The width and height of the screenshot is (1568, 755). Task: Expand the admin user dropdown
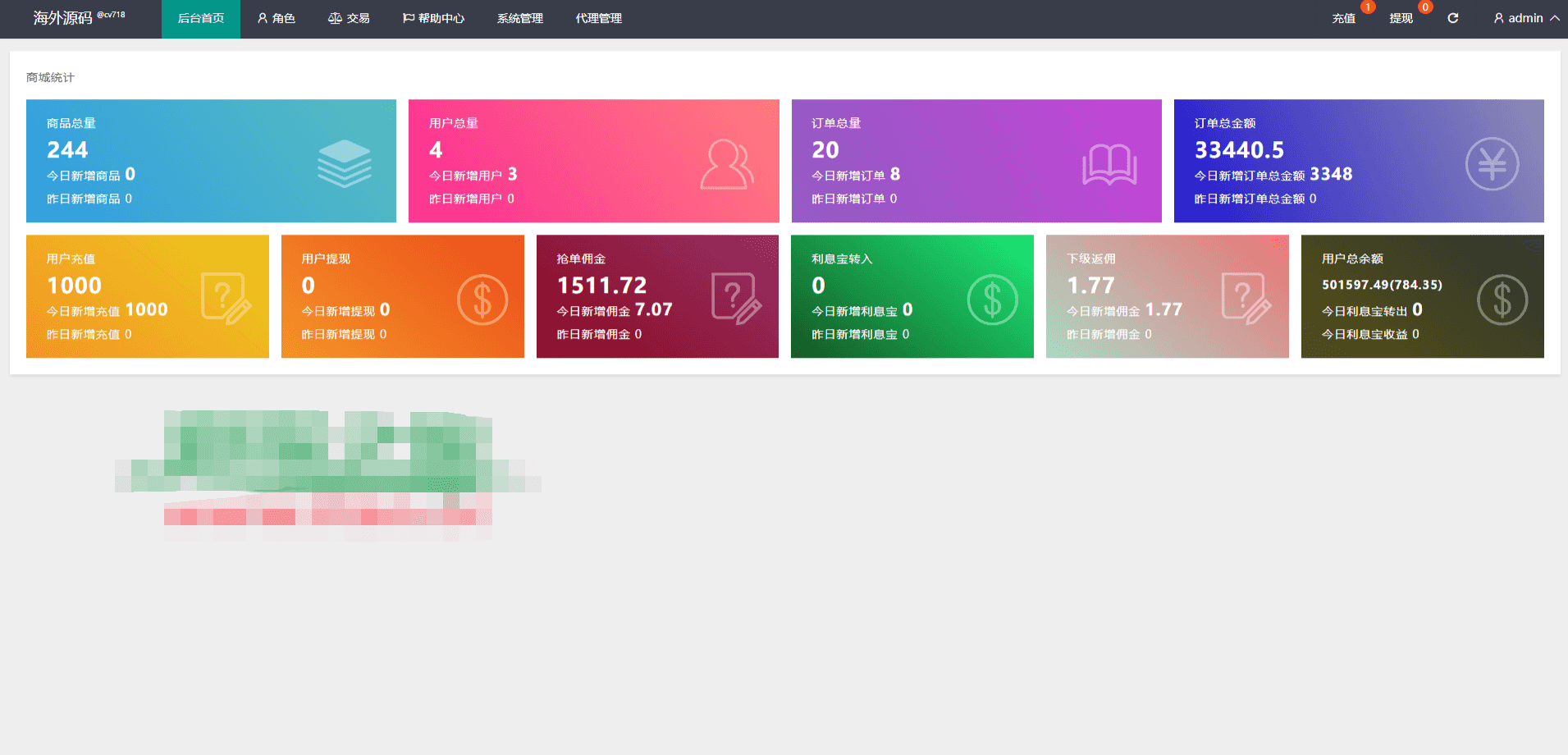pyautogui.click(x=1526, y=18)
